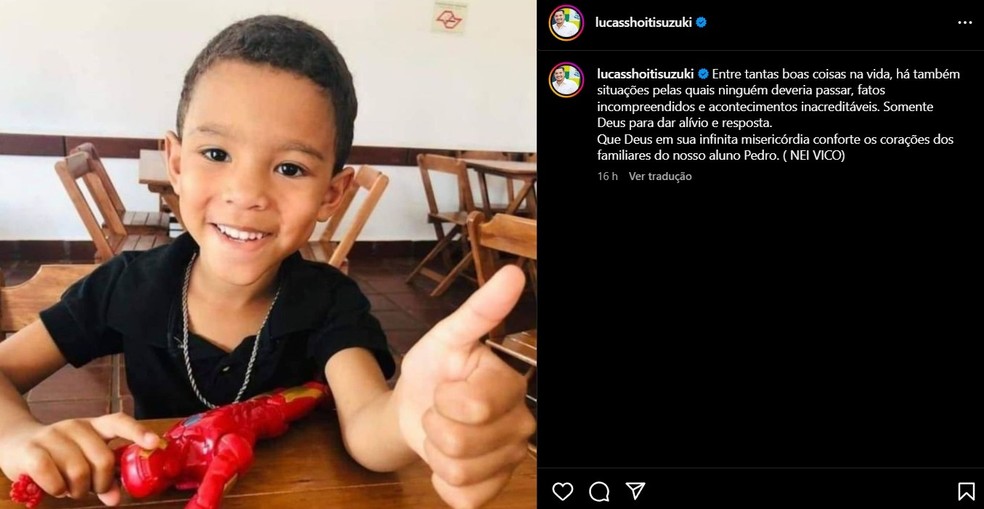
Task: Translate the caption with Ver tradução
Action: 660,176
